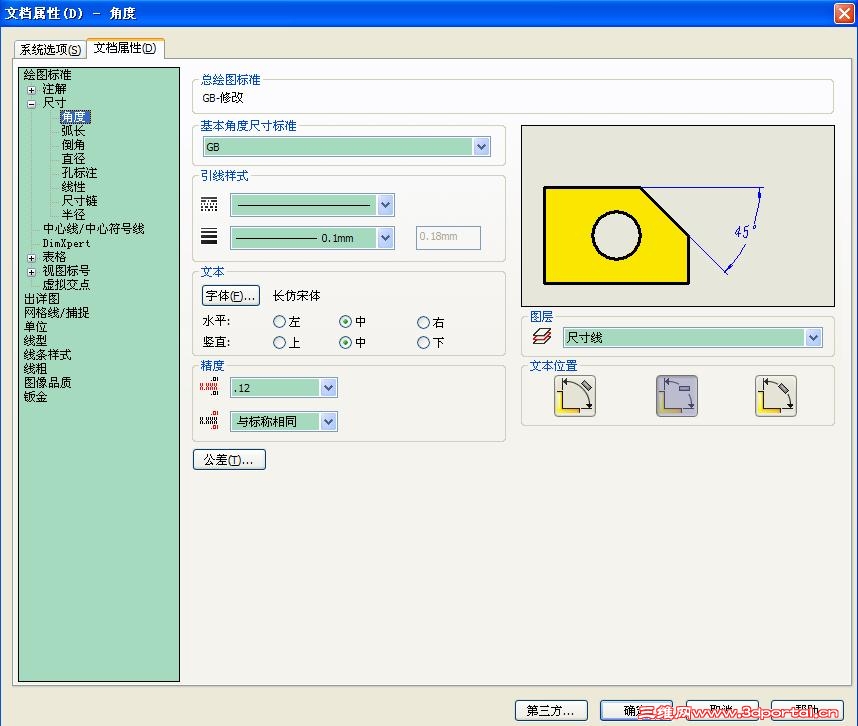Select 孔标注 in the tree
This screenshot has height=726, width=858.
click(79, 173)
